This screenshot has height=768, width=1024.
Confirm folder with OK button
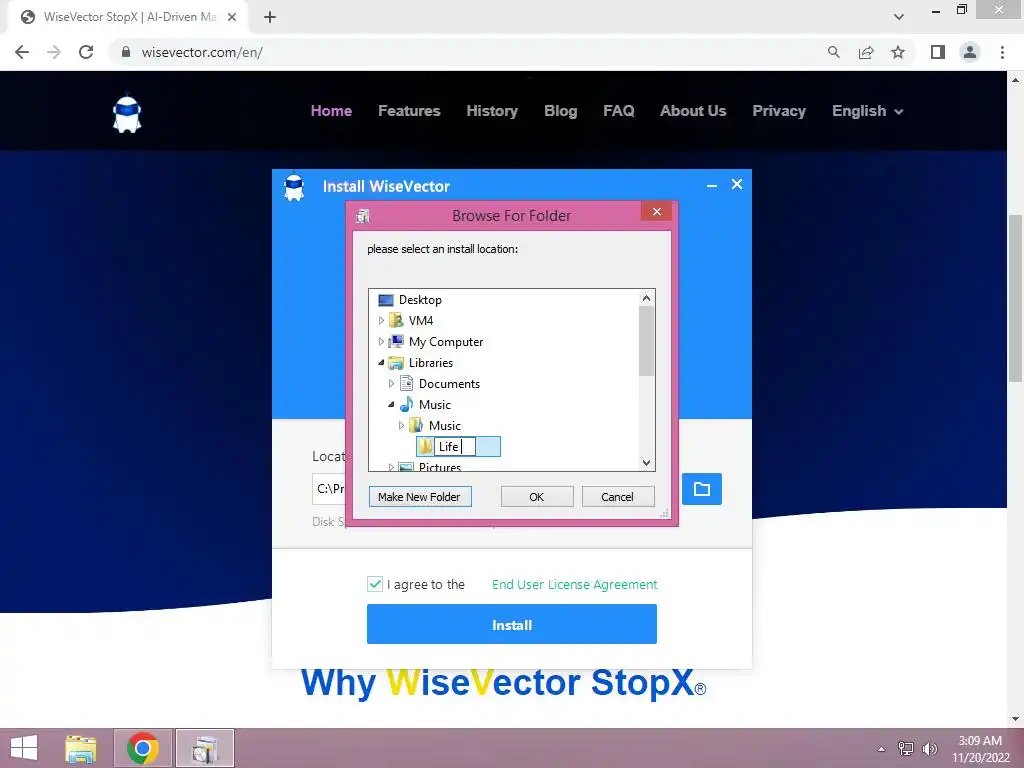537,496
